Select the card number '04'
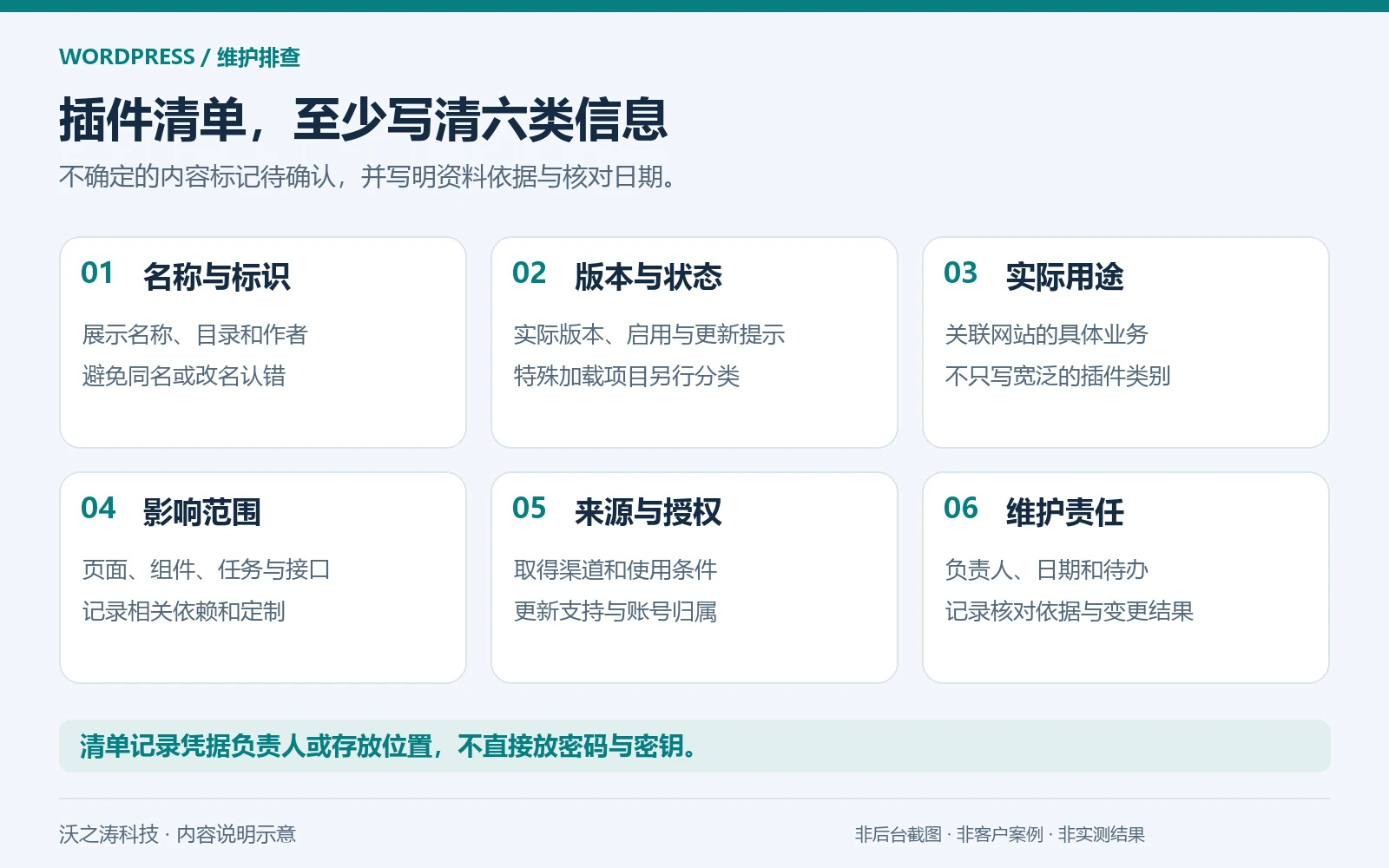1389x868 pixels. point(98,509)
